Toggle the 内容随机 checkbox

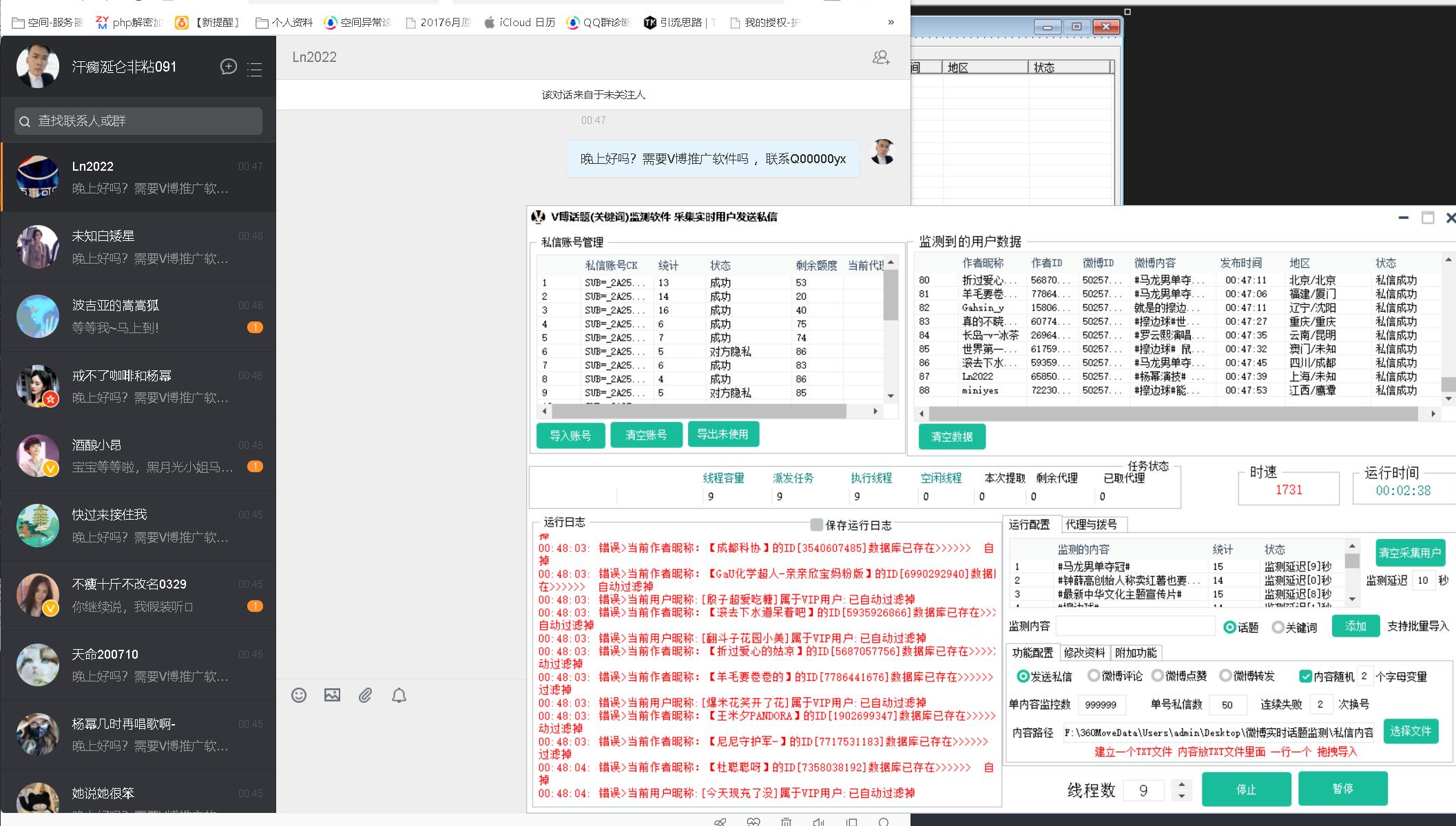(1304, 676)
